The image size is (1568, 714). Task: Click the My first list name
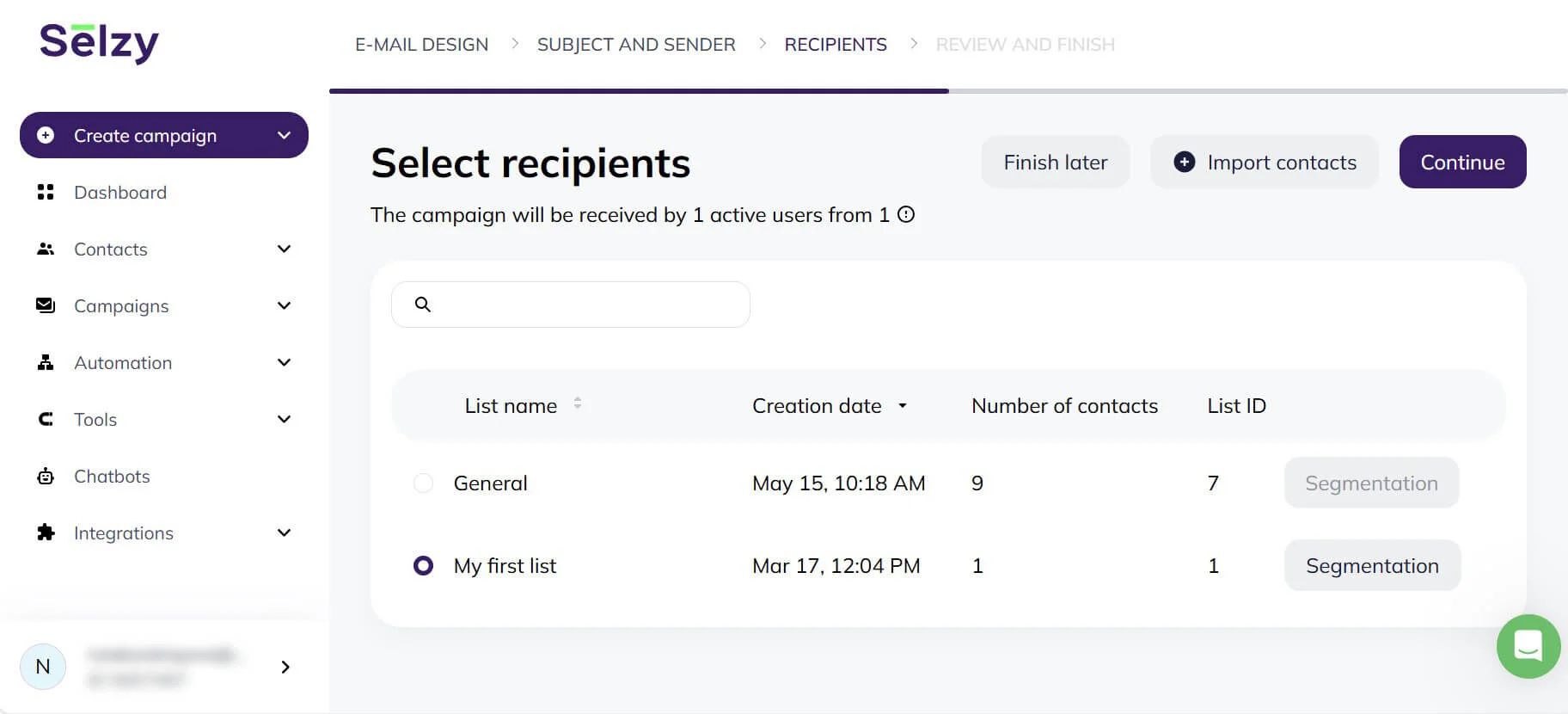(505, 566)
